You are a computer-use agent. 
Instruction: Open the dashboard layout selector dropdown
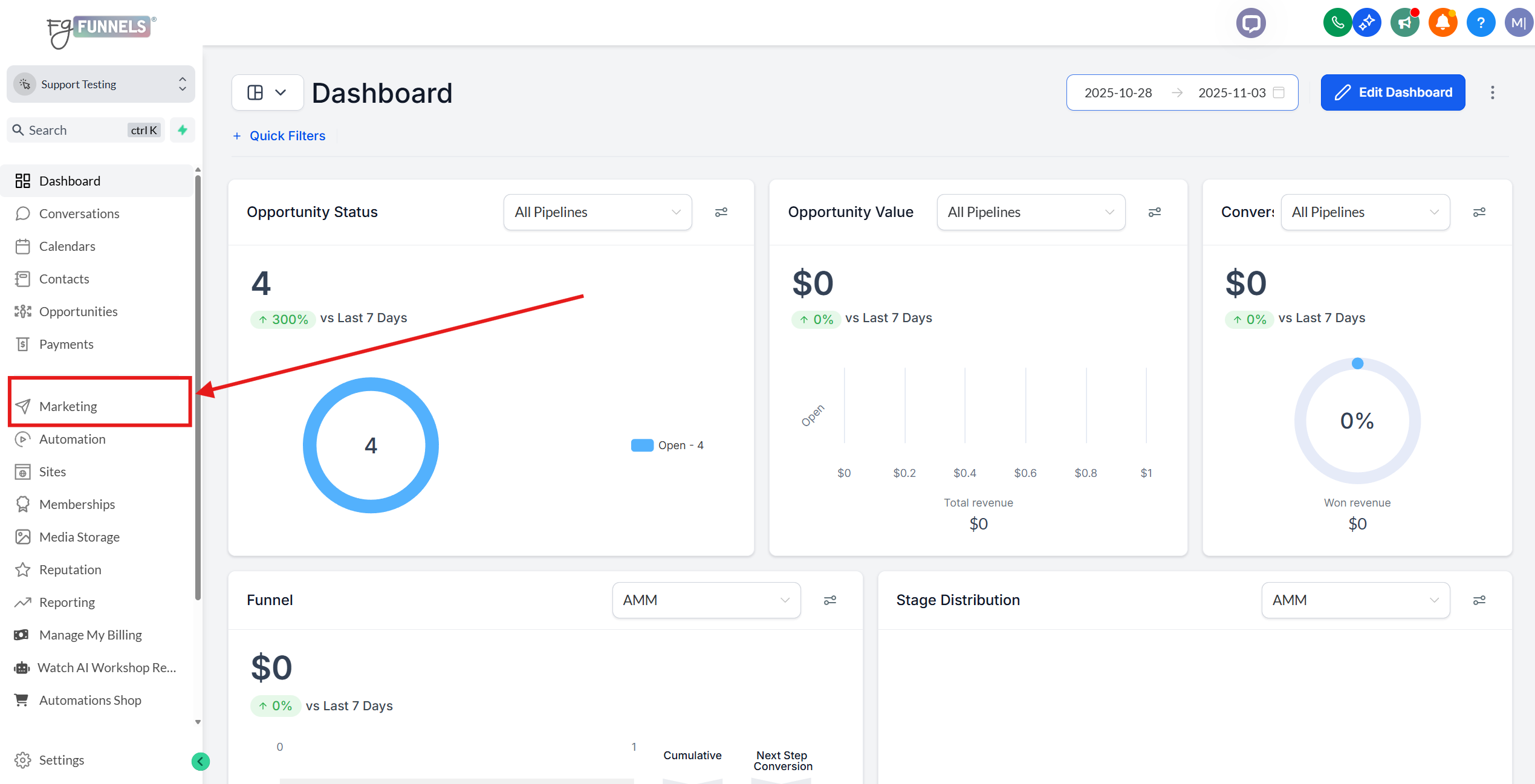pyautogui.click(x=267, y=92)
